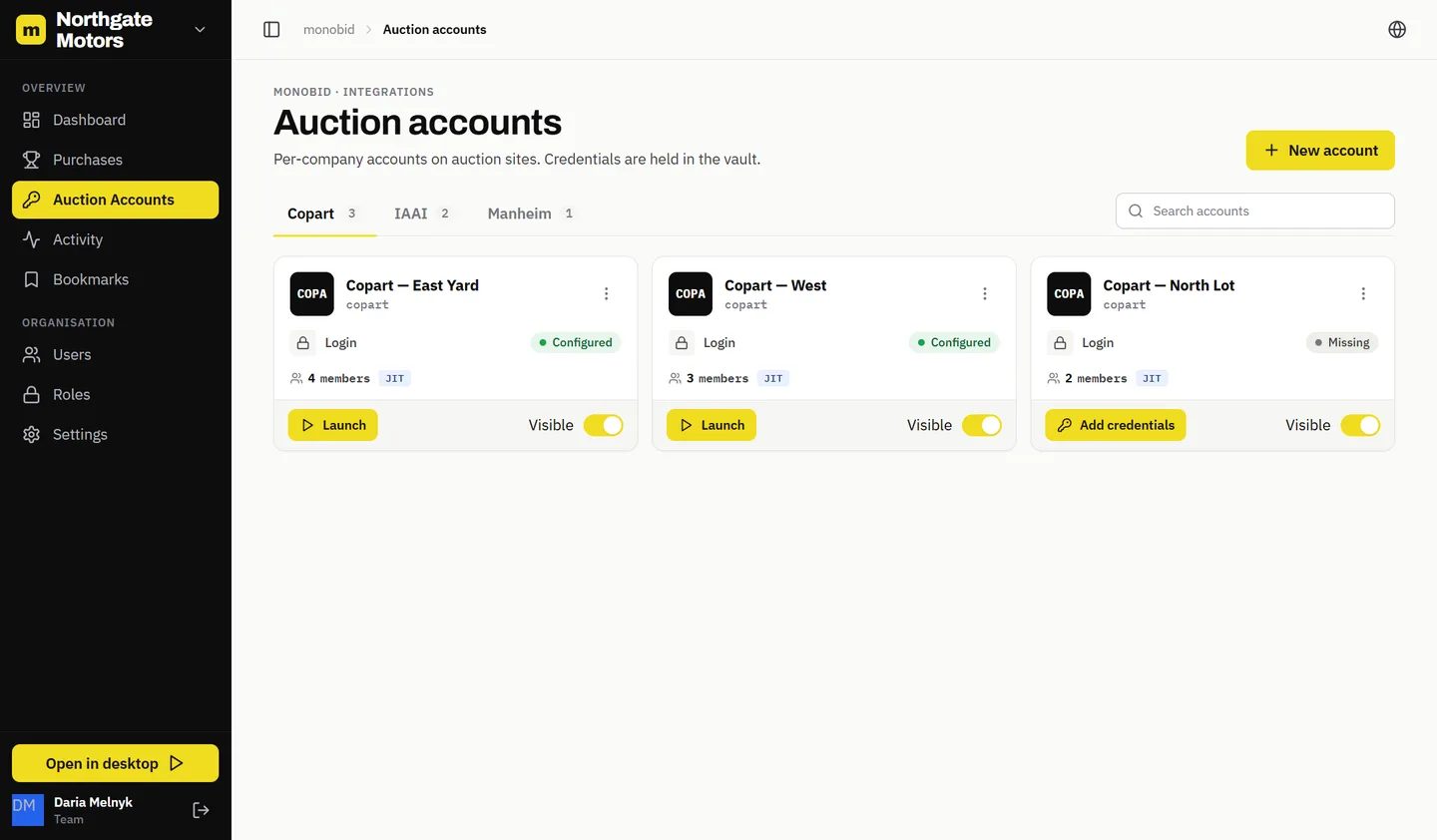This screenshot has height=840, width=1437.
Task: Click JIT badge on Copart — North Lot
Action: coord(1152,378)
